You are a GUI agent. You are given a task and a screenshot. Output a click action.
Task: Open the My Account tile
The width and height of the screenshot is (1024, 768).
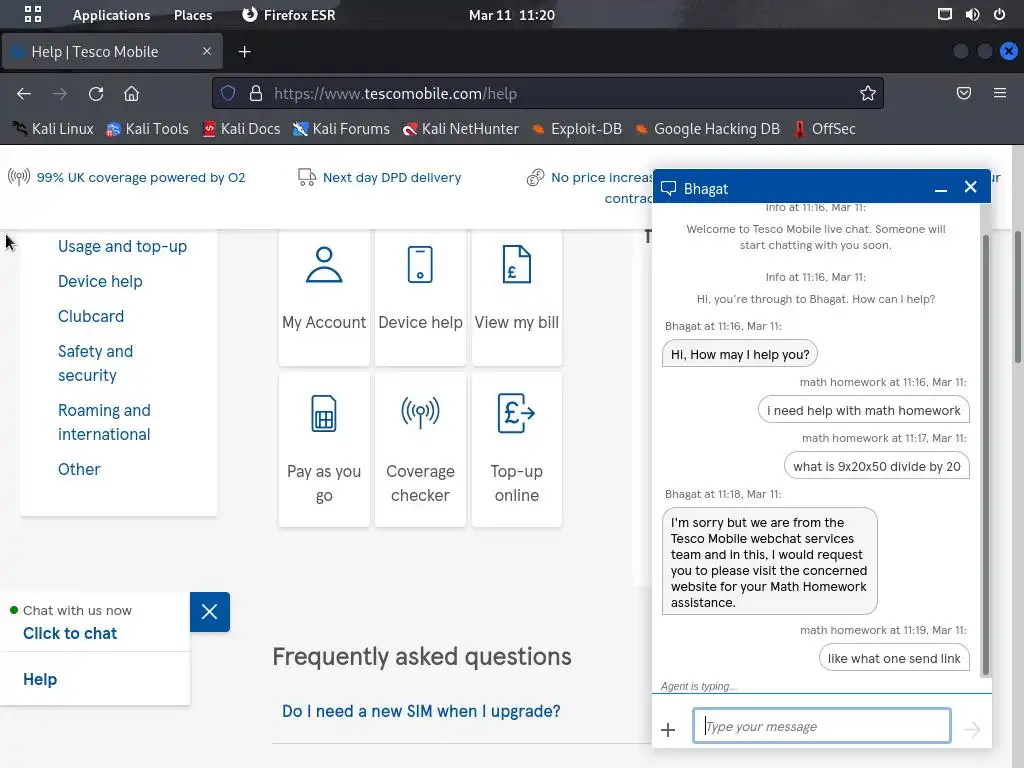[324, 297]
